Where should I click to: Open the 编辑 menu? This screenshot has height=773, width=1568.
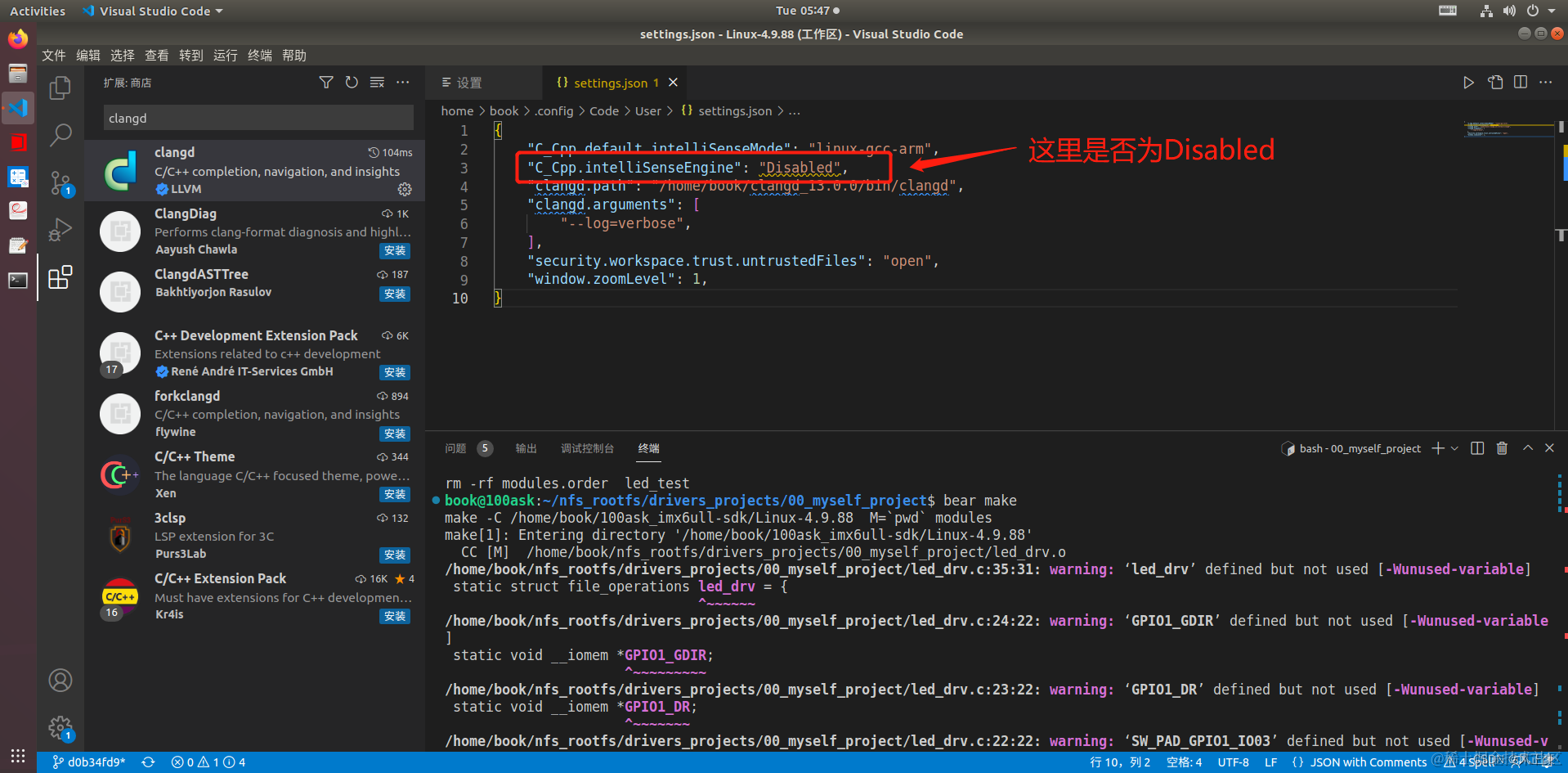tap(88, 56)
